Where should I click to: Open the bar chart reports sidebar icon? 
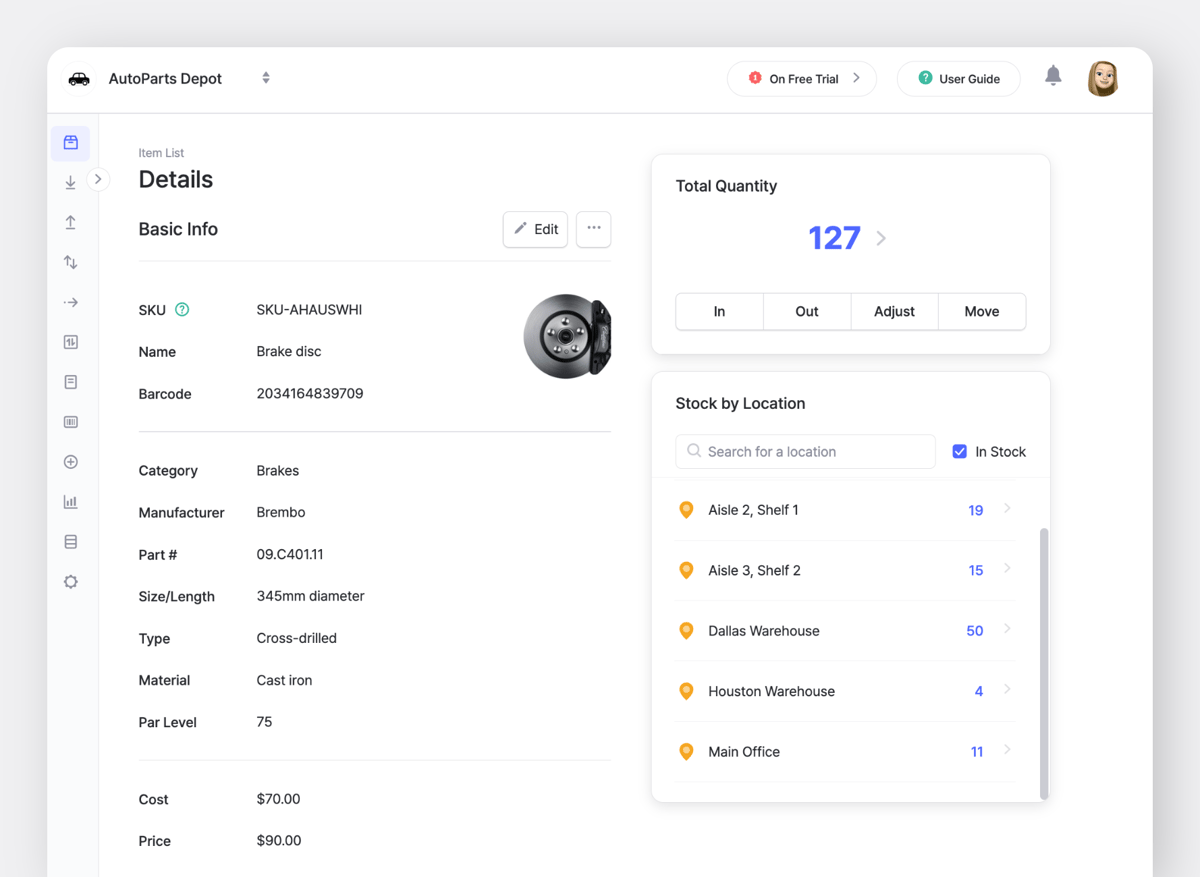pos(70,502)
